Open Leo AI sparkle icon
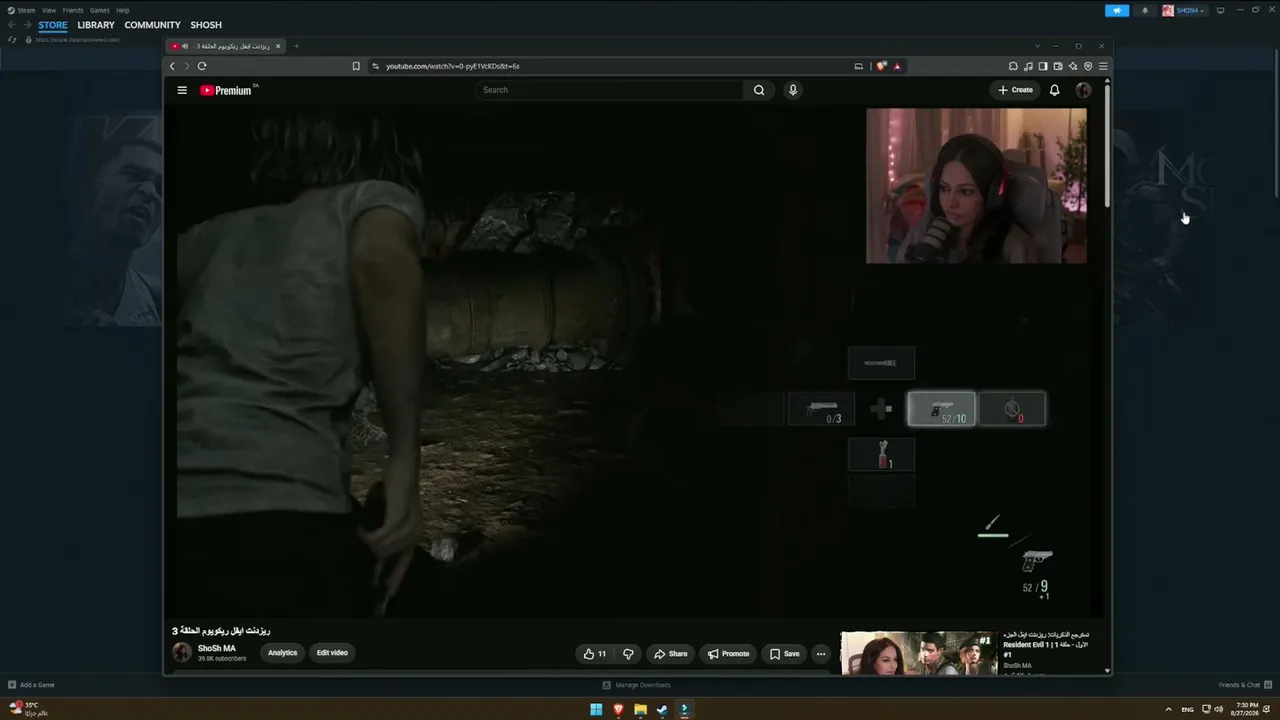Screen dimensions: 1280x720 coord(1073,66)
